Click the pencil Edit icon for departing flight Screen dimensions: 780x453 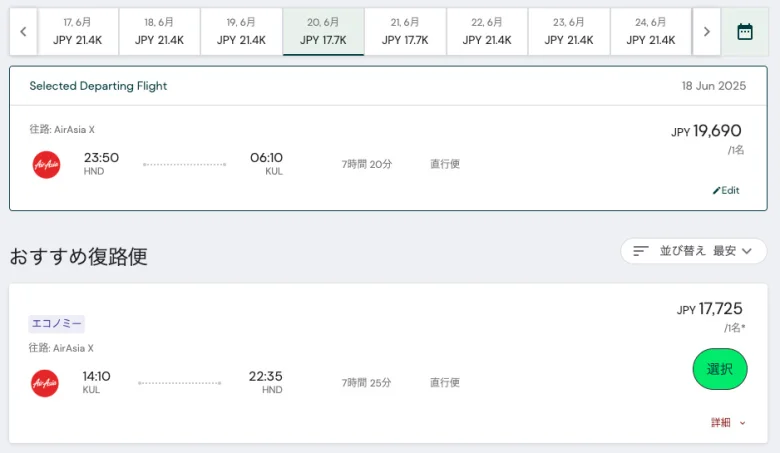[716, 190]
